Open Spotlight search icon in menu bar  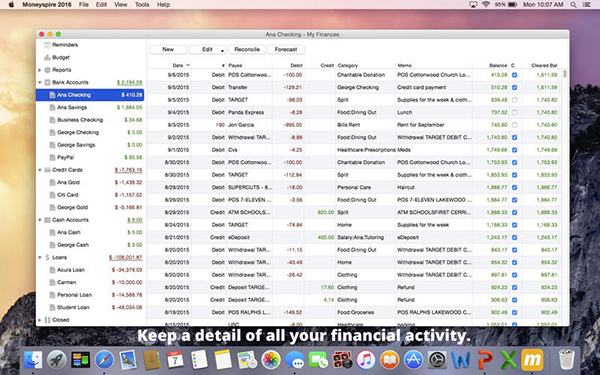click(573, 5)
